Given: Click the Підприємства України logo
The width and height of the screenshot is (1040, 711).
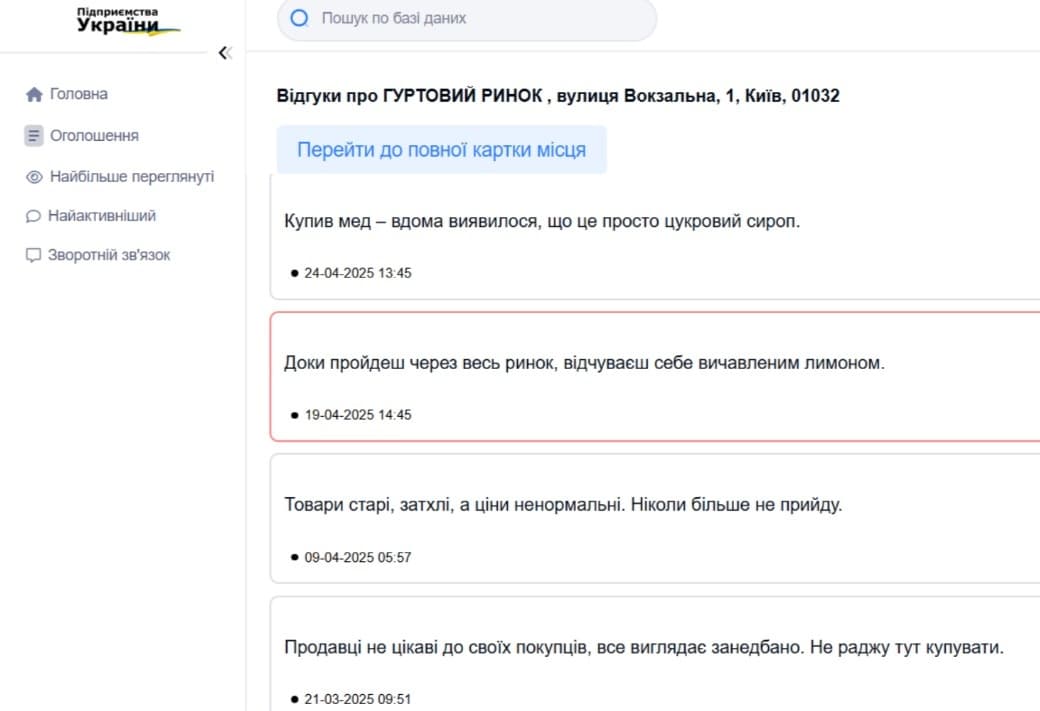Looking at the screenshot, I should (x=127, y=21).
